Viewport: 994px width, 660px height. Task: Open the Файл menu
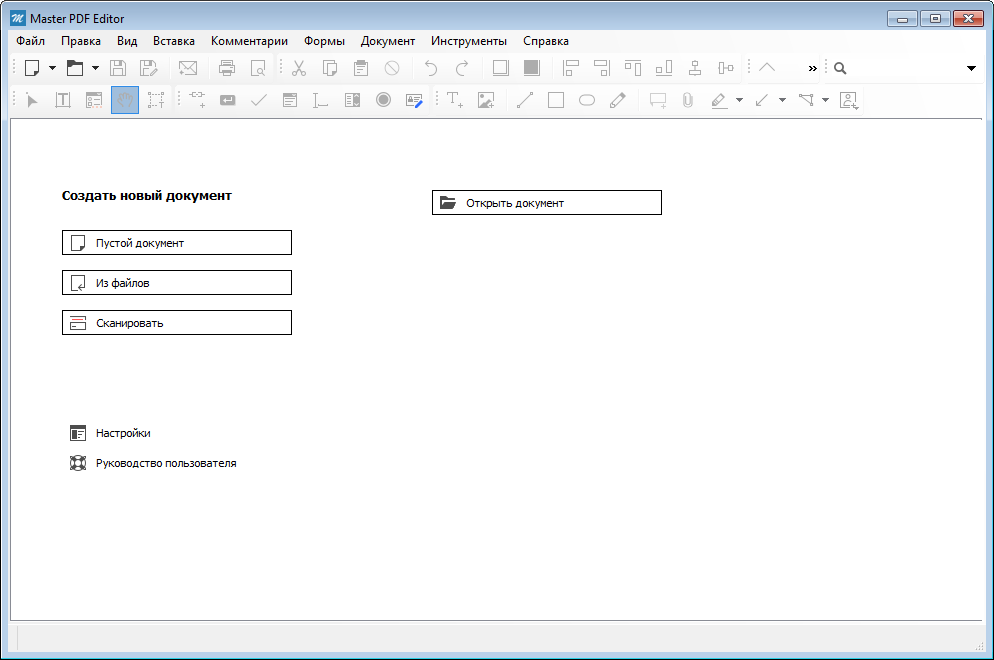(x=30, y=41)
